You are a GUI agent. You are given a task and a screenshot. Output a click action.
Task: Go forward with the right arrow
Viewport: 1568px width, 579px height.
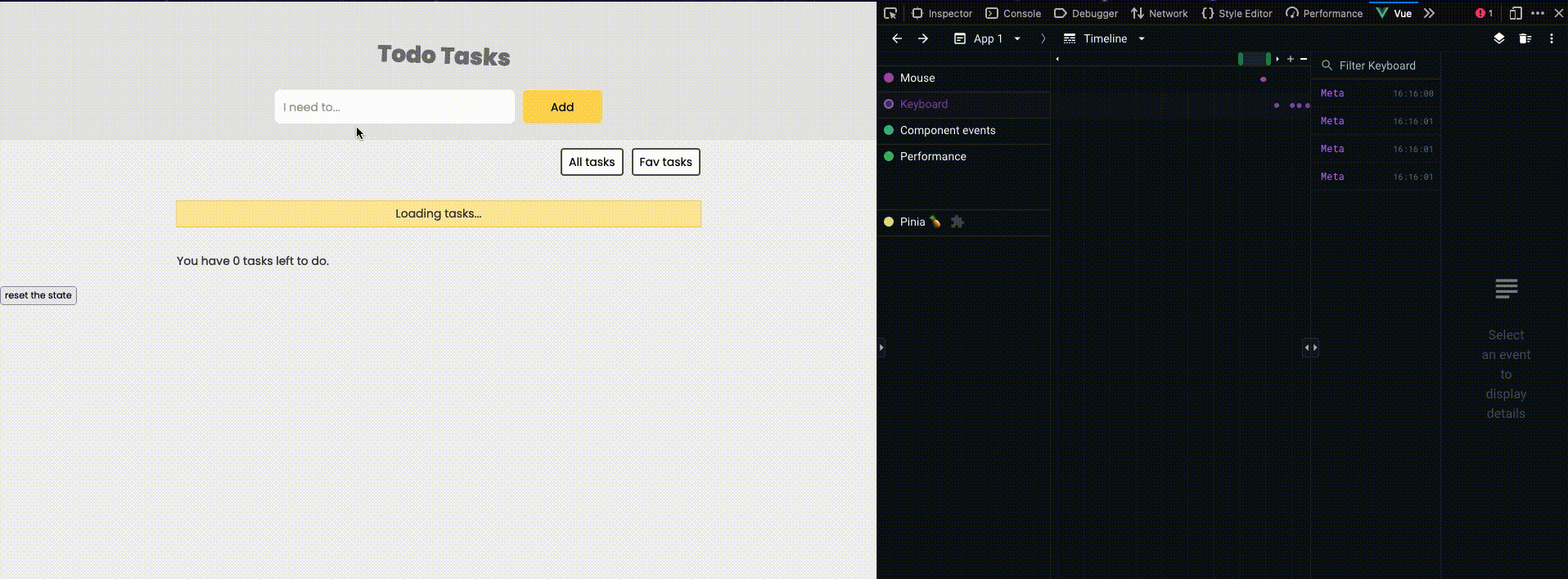coord(923,38)
